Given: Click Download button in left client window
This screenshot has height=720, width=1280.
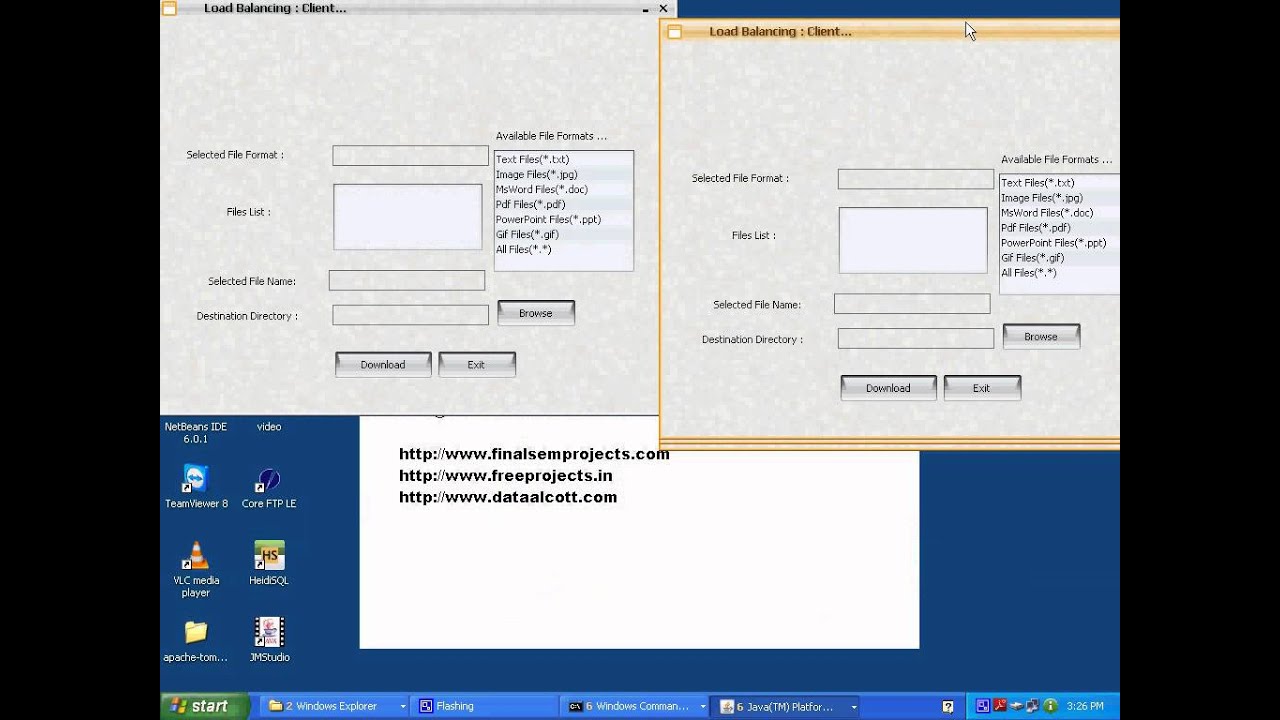Looking at the screenshot, I should point(383,365).
